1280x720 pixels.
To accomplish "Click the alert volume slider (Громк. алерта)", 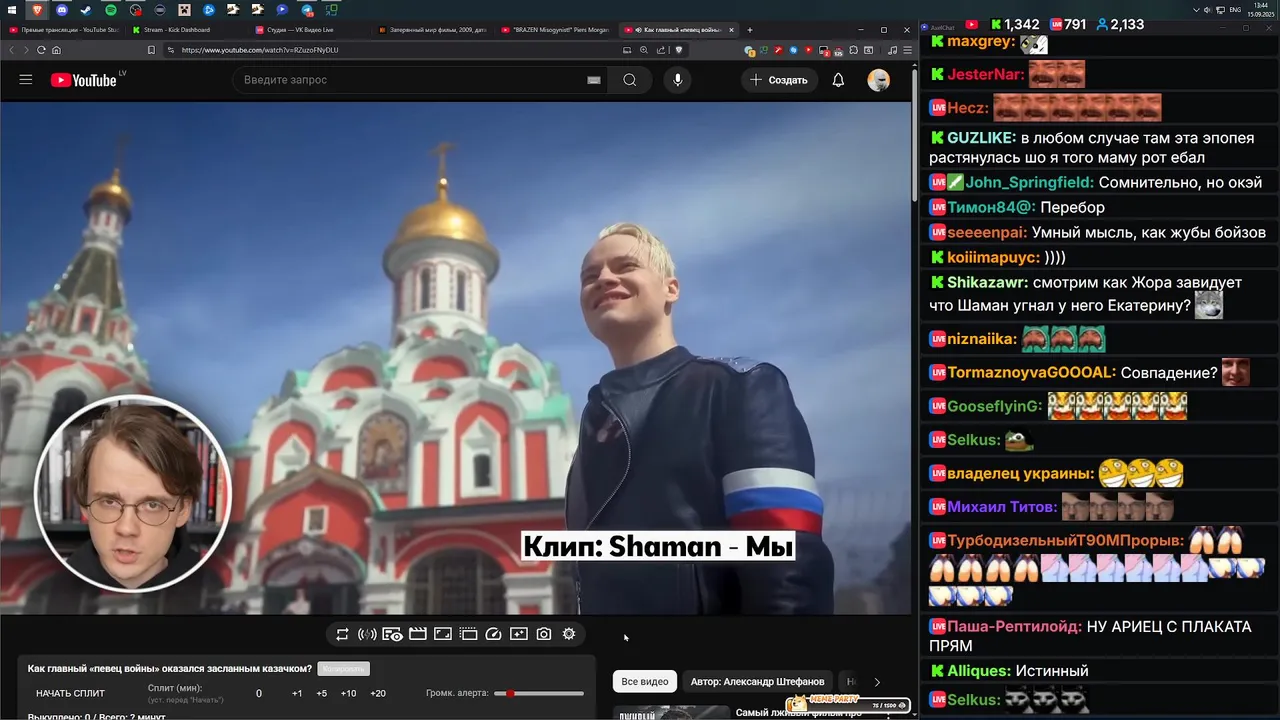I will pos(540,693).
